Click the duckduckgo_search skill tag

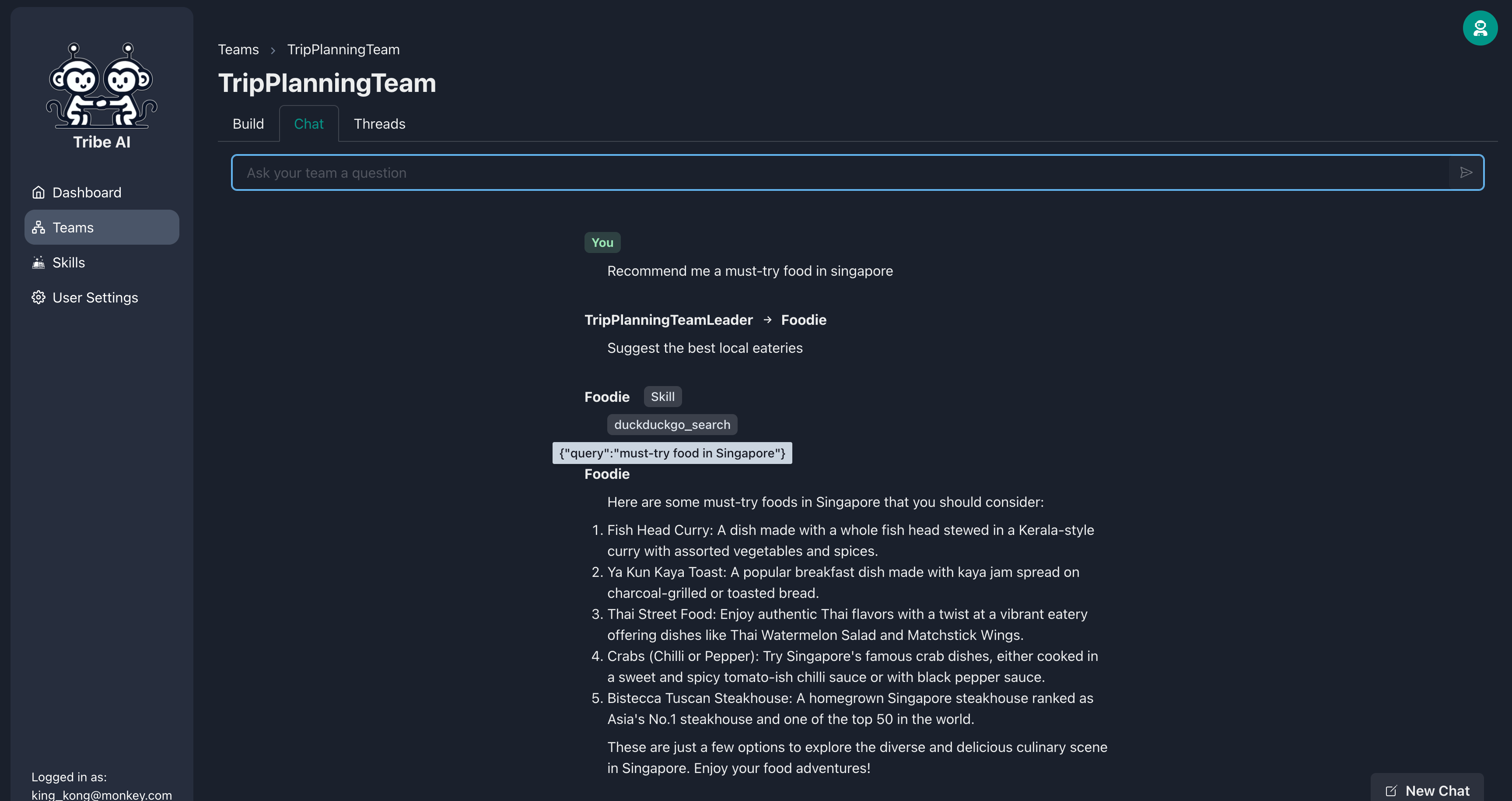click(x=672, y=425)
